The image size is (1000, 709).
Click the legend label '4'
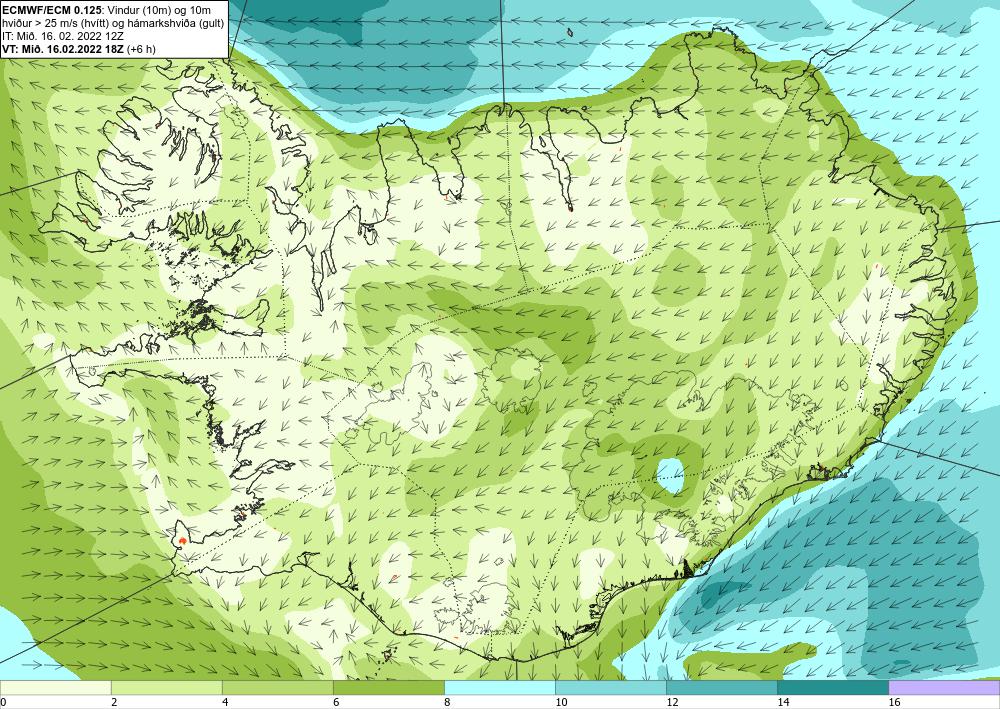[224, 703]
